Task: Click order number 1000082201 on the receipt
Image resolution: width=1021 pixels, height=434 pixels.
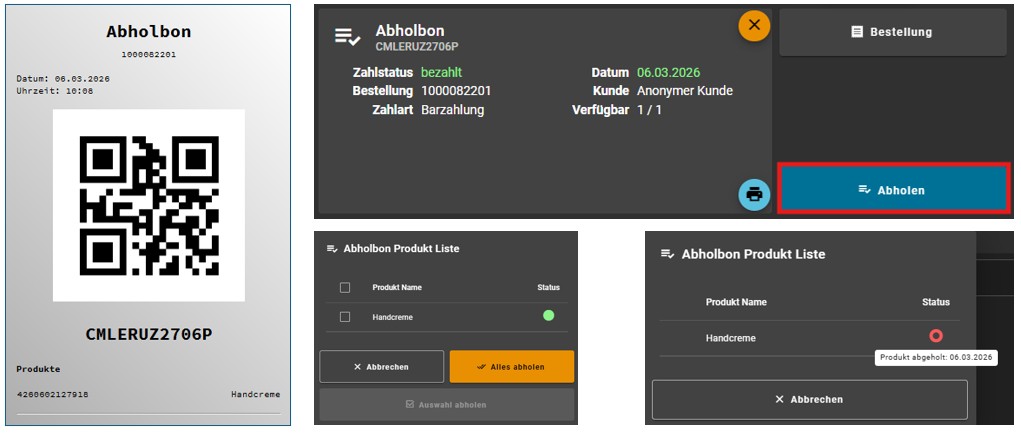Action: point(148,55)
